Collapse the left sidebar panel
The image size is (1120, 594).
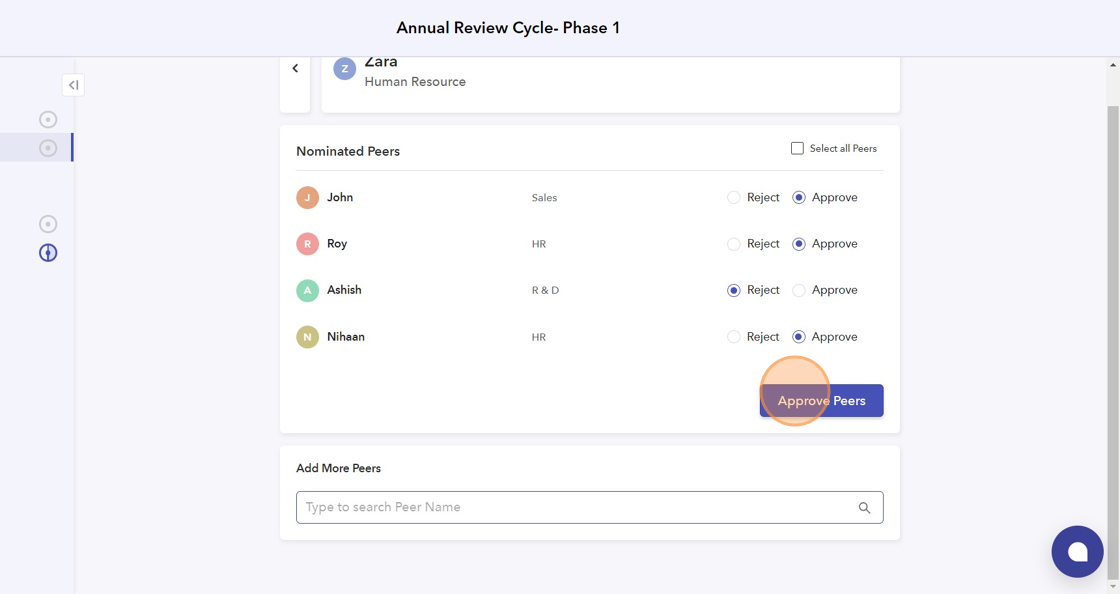[73, 85]
